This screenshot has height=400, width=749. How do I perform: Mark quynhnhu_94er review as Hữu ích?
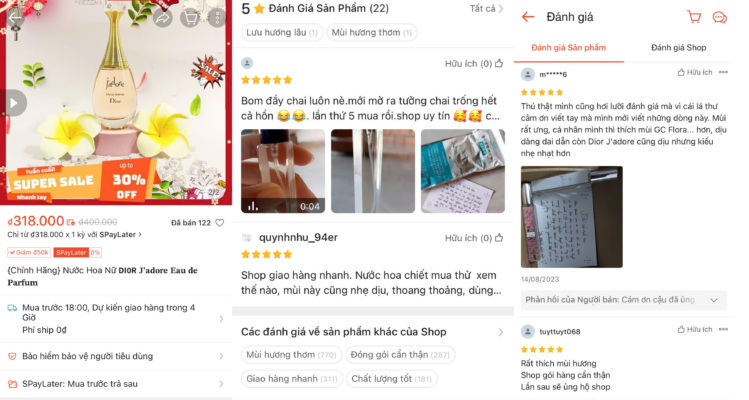(474, 238)
